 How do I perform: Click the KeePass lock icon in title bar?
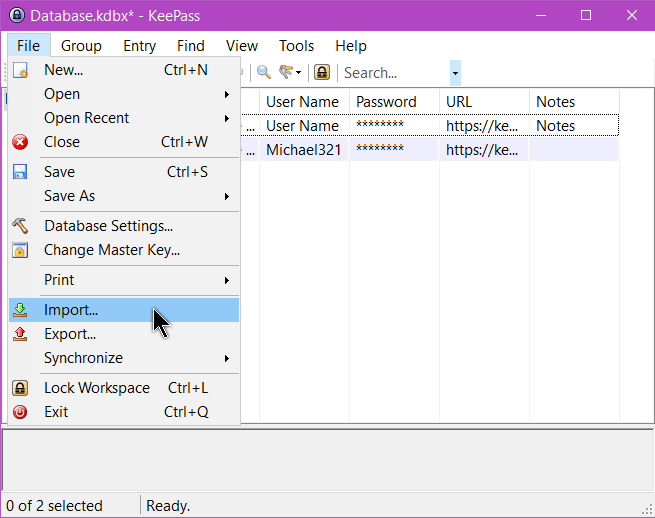pyautogui.click(x=17, y=15)
